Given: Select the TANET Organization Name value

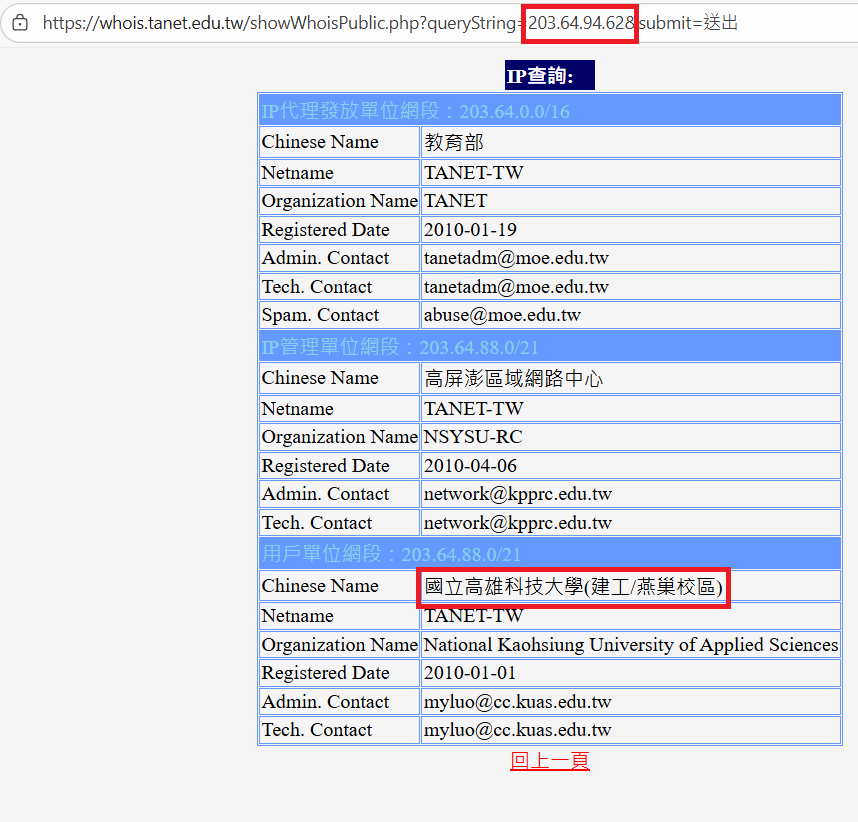Looking at the screenshot, I should coord(455,201).
